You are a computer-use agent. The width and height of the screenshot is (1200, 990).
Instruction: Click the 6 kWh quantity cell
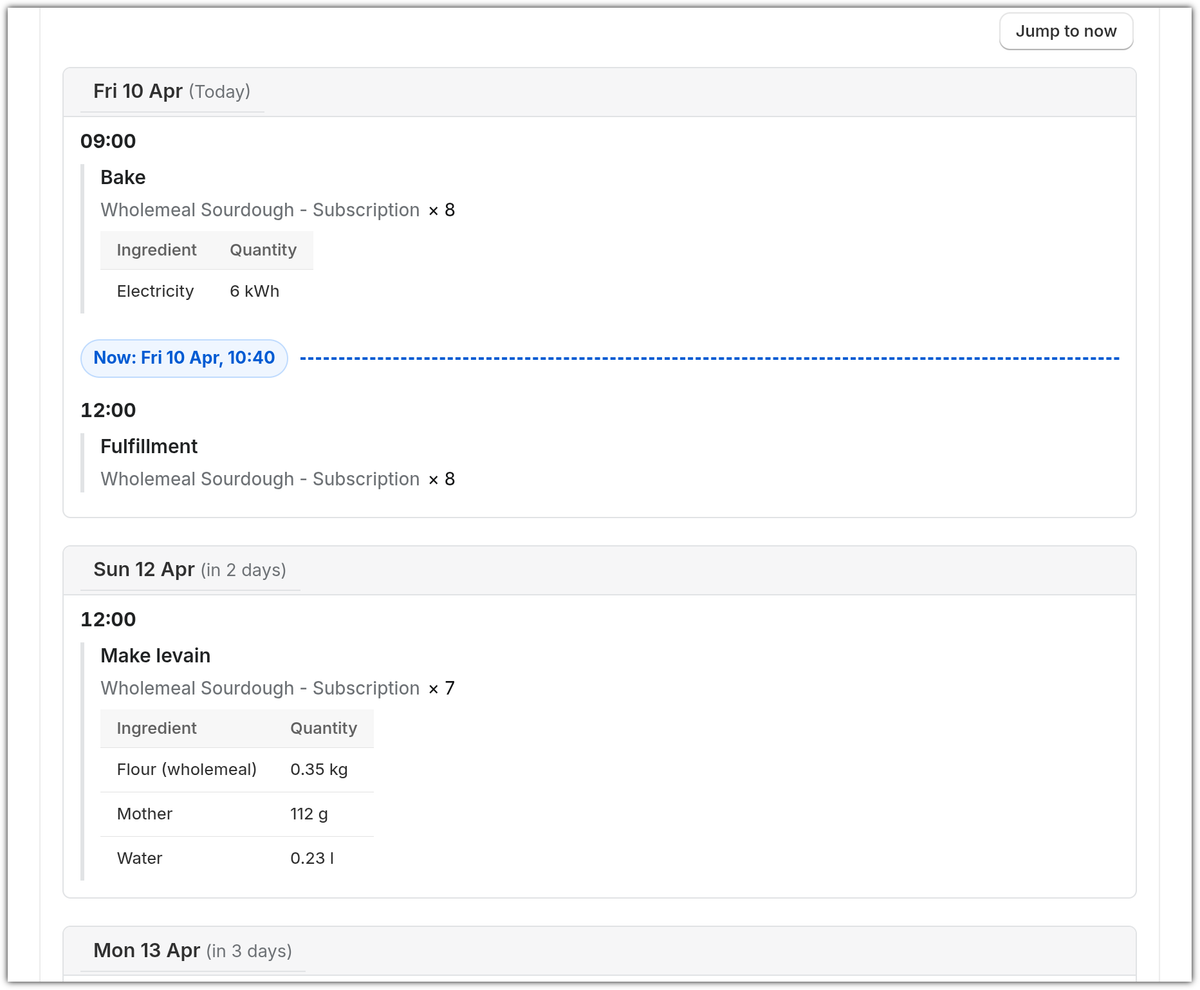pos(263,291)
